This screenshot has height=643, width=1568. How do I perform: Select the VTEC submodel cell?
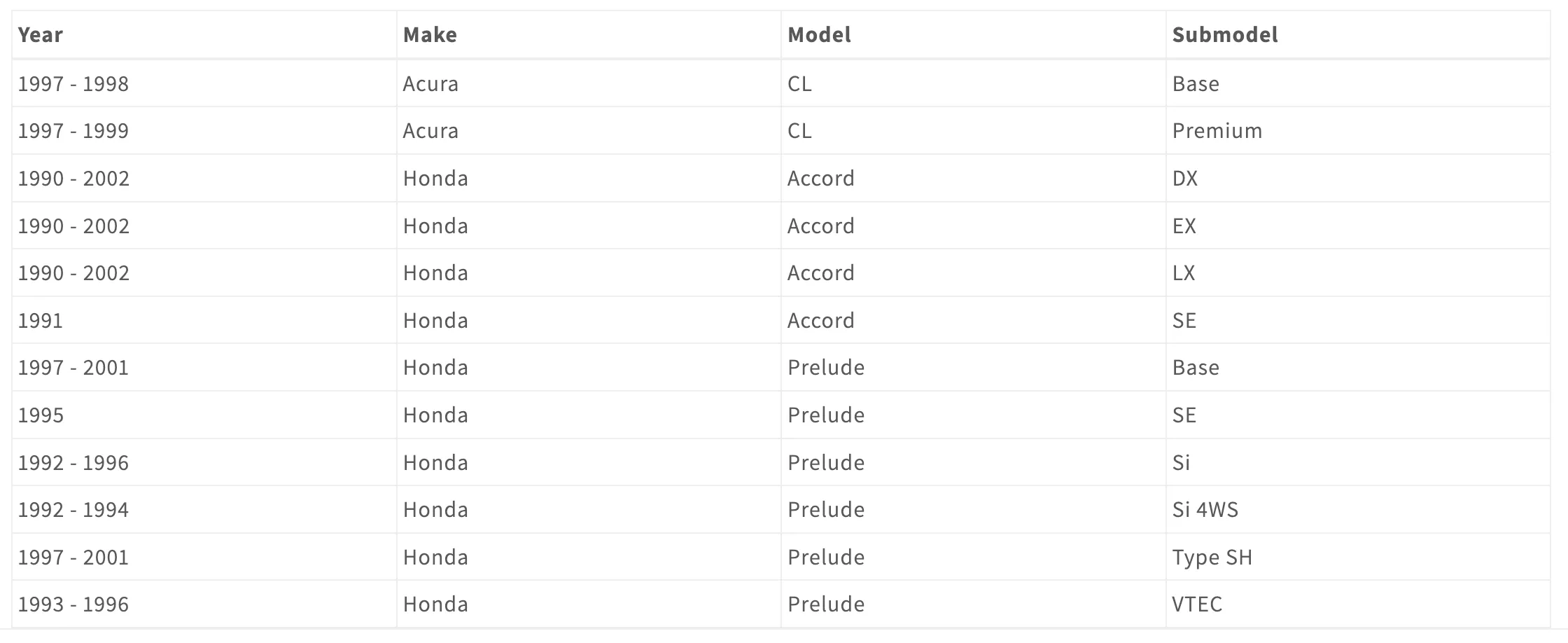click(1197, 604)
